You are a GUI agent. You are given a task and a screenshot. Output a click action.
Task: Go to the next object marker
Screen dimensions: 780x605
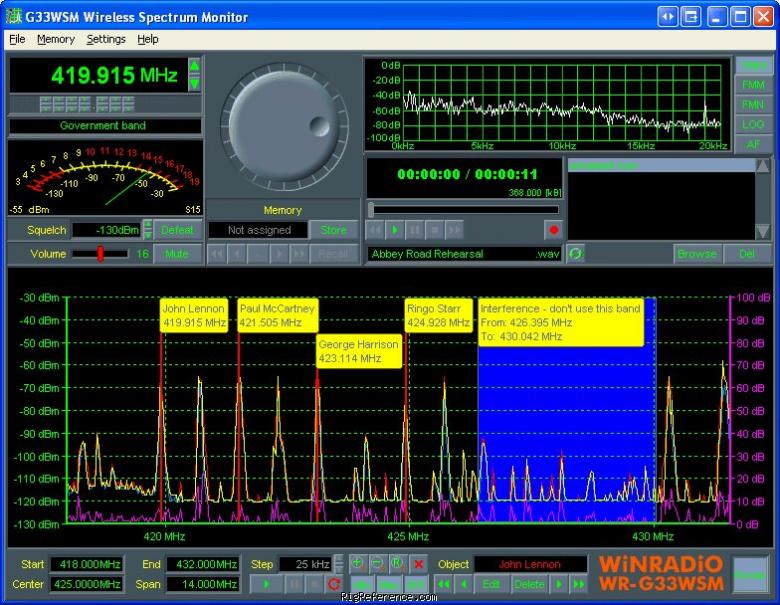click(559, 584)
